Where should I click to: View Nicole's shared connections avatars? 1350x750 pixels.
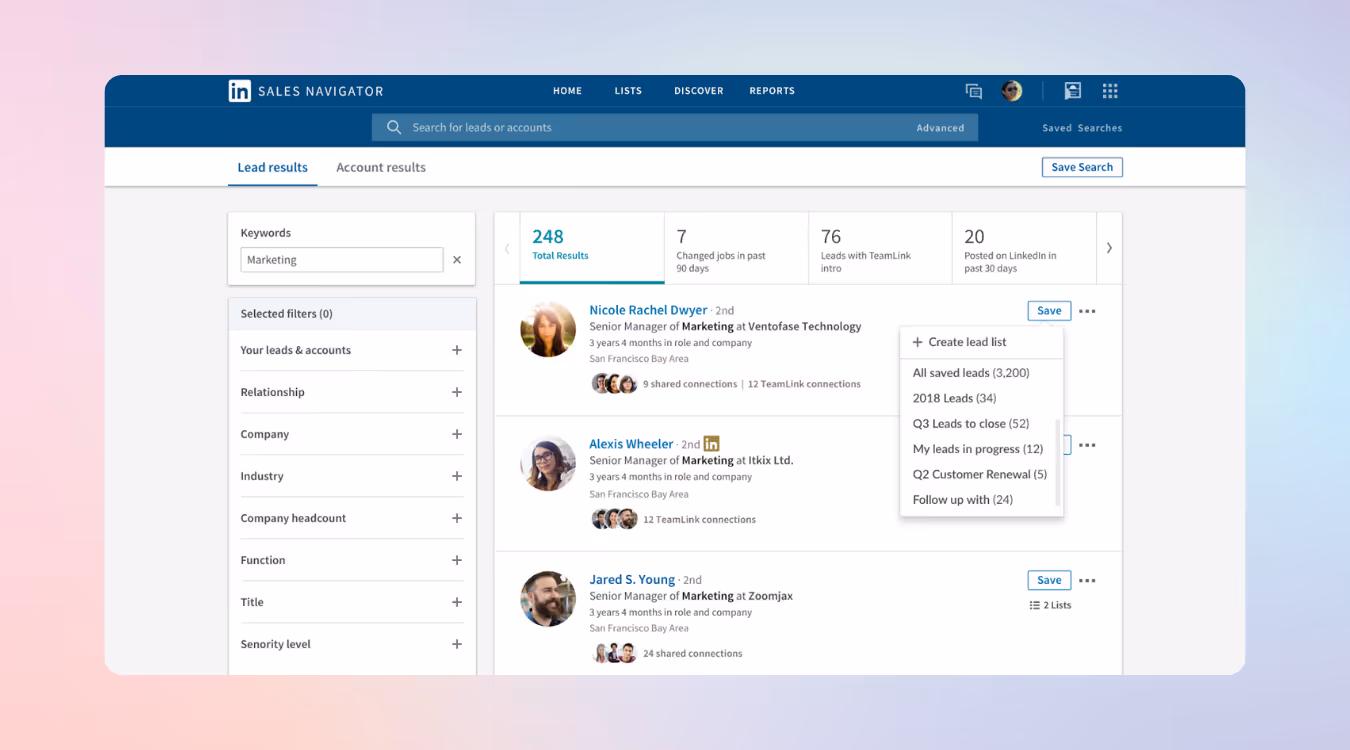[x=614, y=383]
